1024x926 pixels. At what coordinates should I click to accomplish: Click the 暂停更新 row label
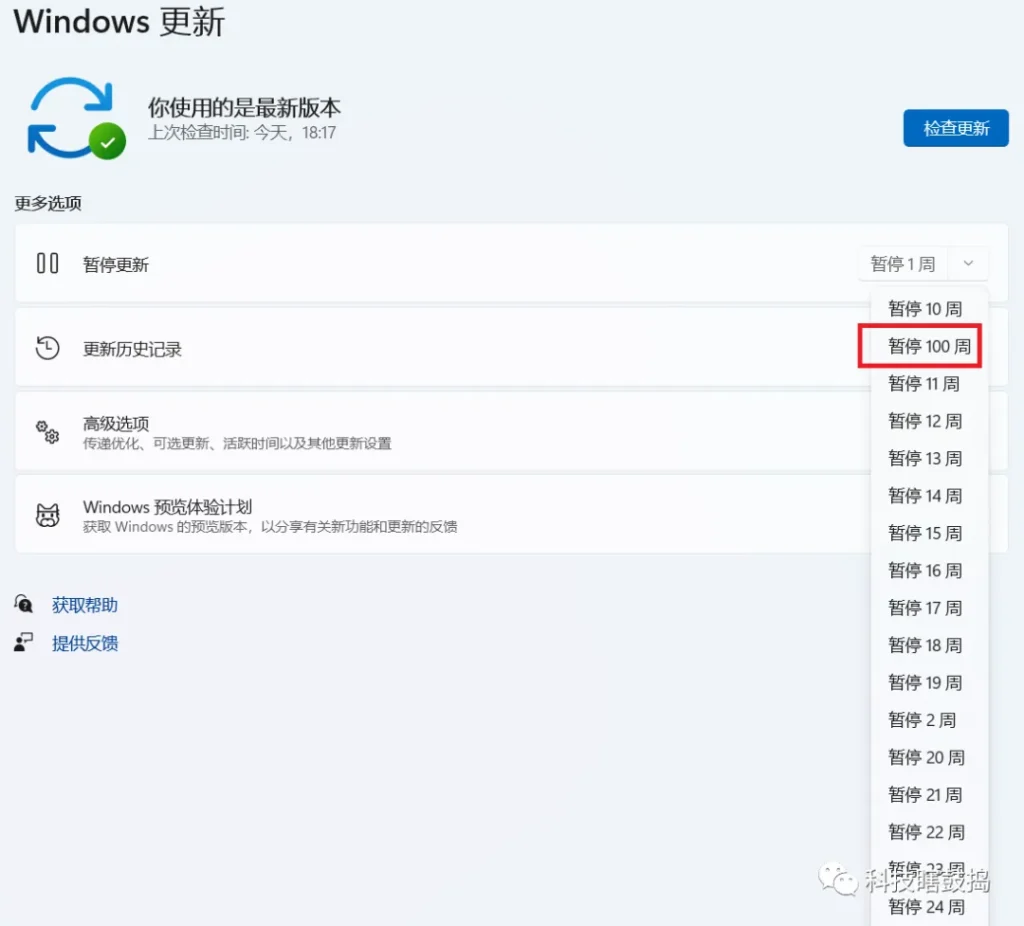click(x=116, y=264)
